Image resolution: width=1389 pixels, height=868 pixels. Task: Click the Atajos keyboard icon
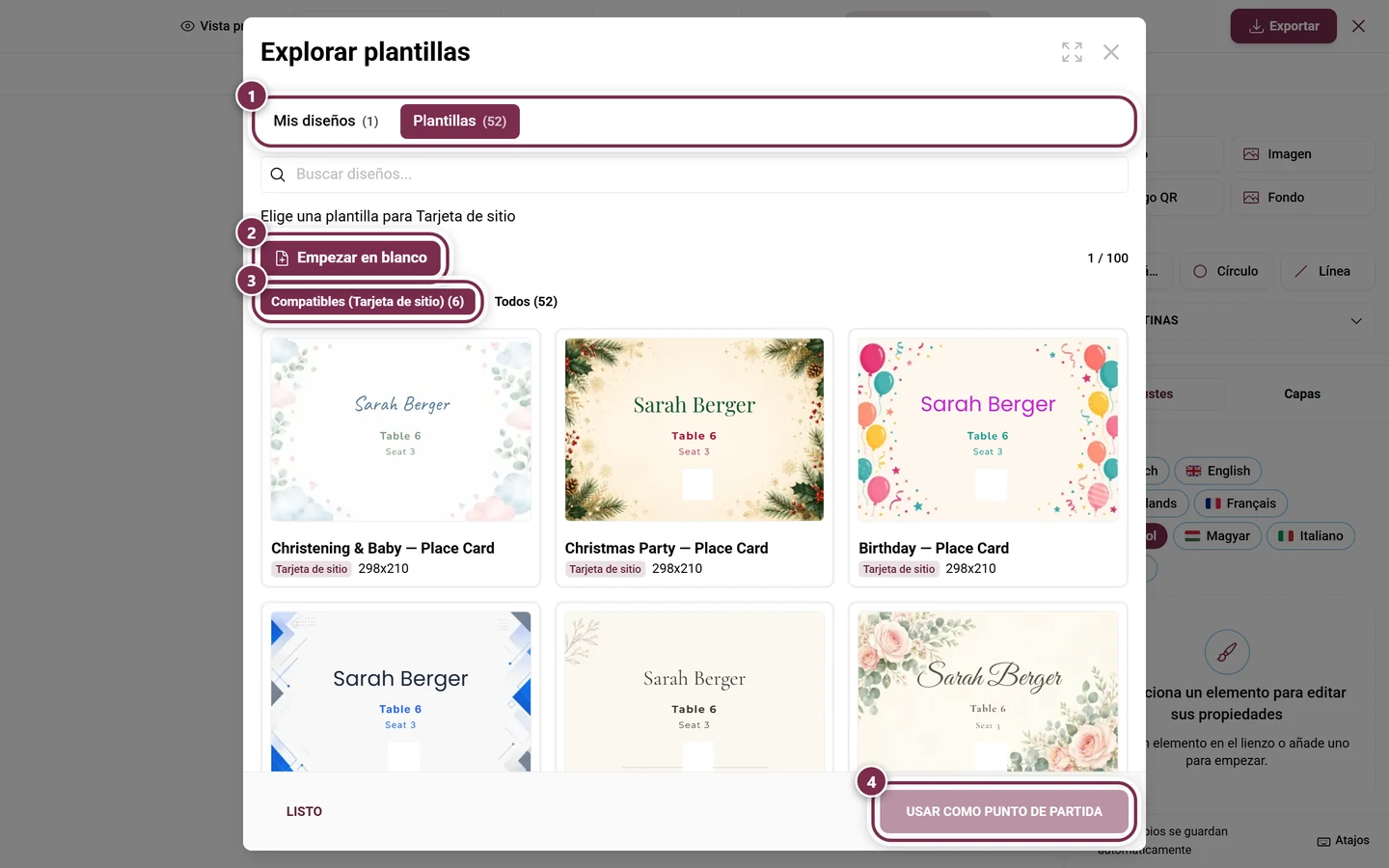1323,841
